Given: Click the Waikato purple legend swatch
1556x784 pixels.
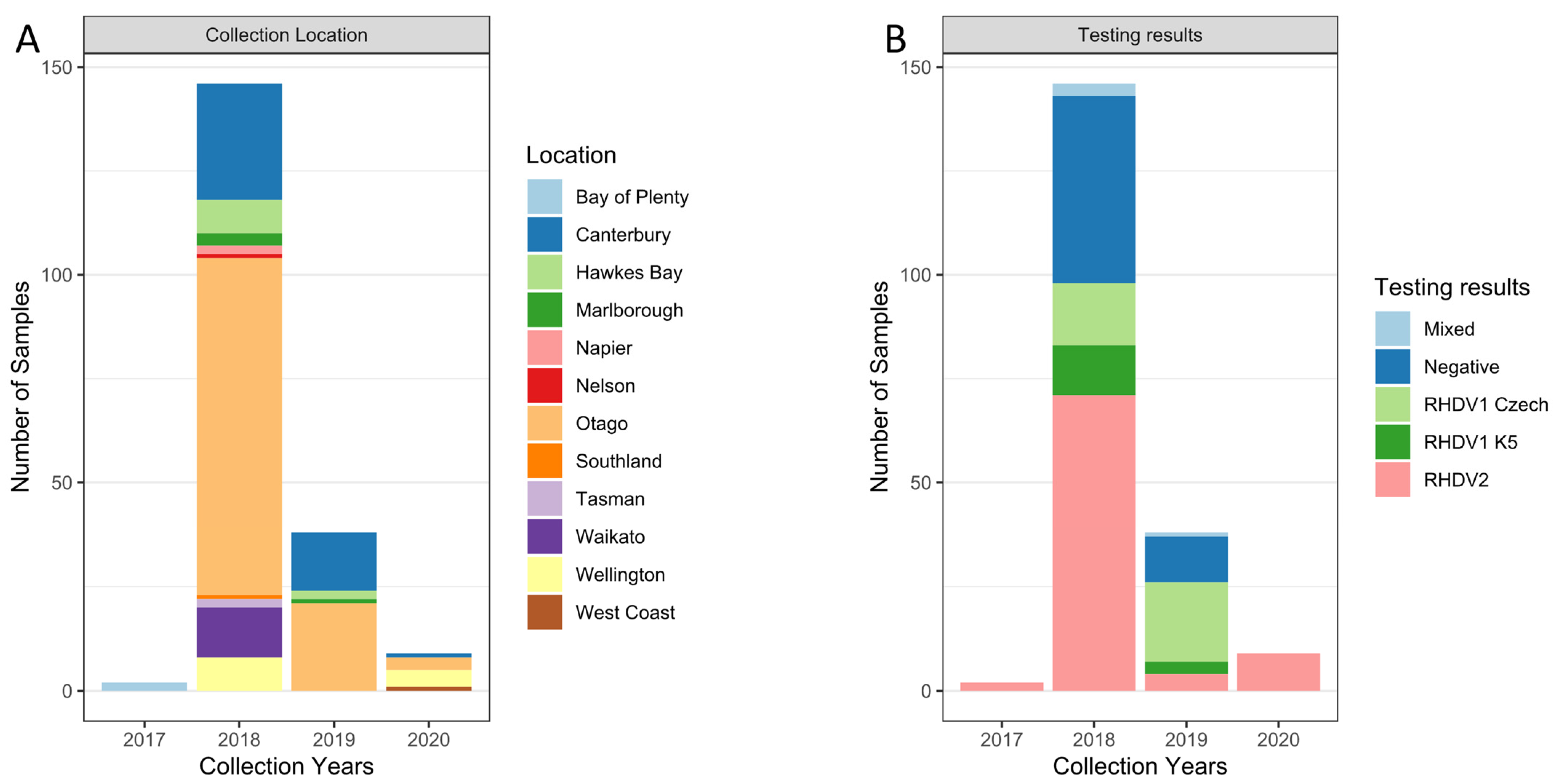Looking at the screenshot, I should (544, 536).
